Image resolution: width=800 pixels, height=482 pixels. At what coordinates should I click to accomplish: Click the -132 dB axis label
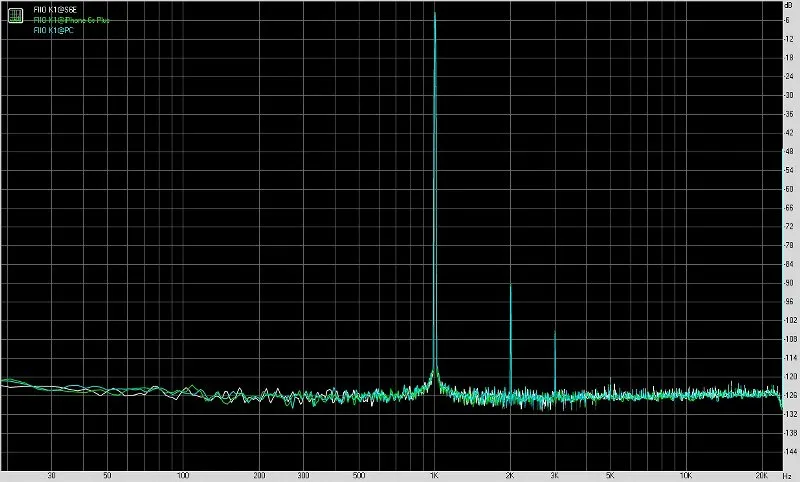790,414
